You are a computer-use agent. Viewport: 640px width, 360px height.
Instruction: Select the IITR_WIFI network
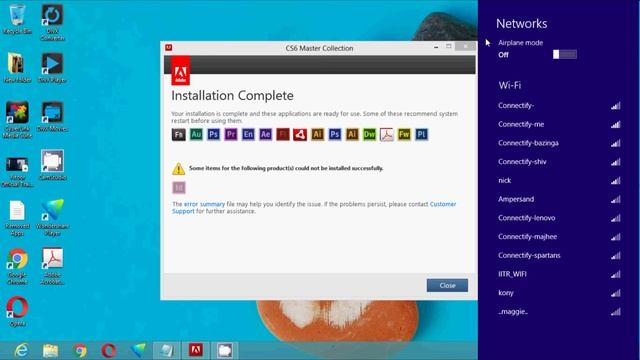click(x=559, y=274)
